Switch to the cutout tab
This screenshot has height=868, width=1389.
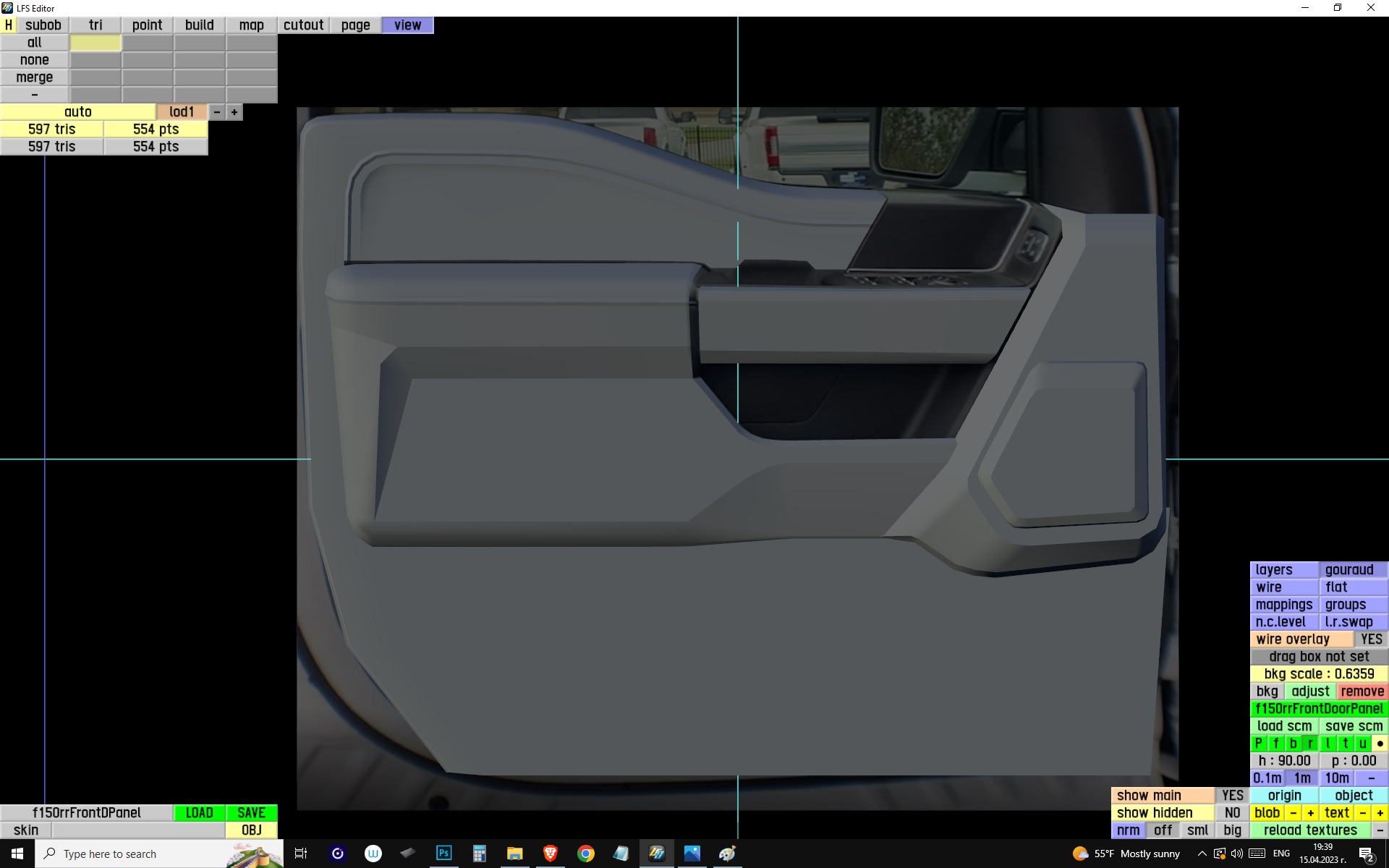click(303, 25)
